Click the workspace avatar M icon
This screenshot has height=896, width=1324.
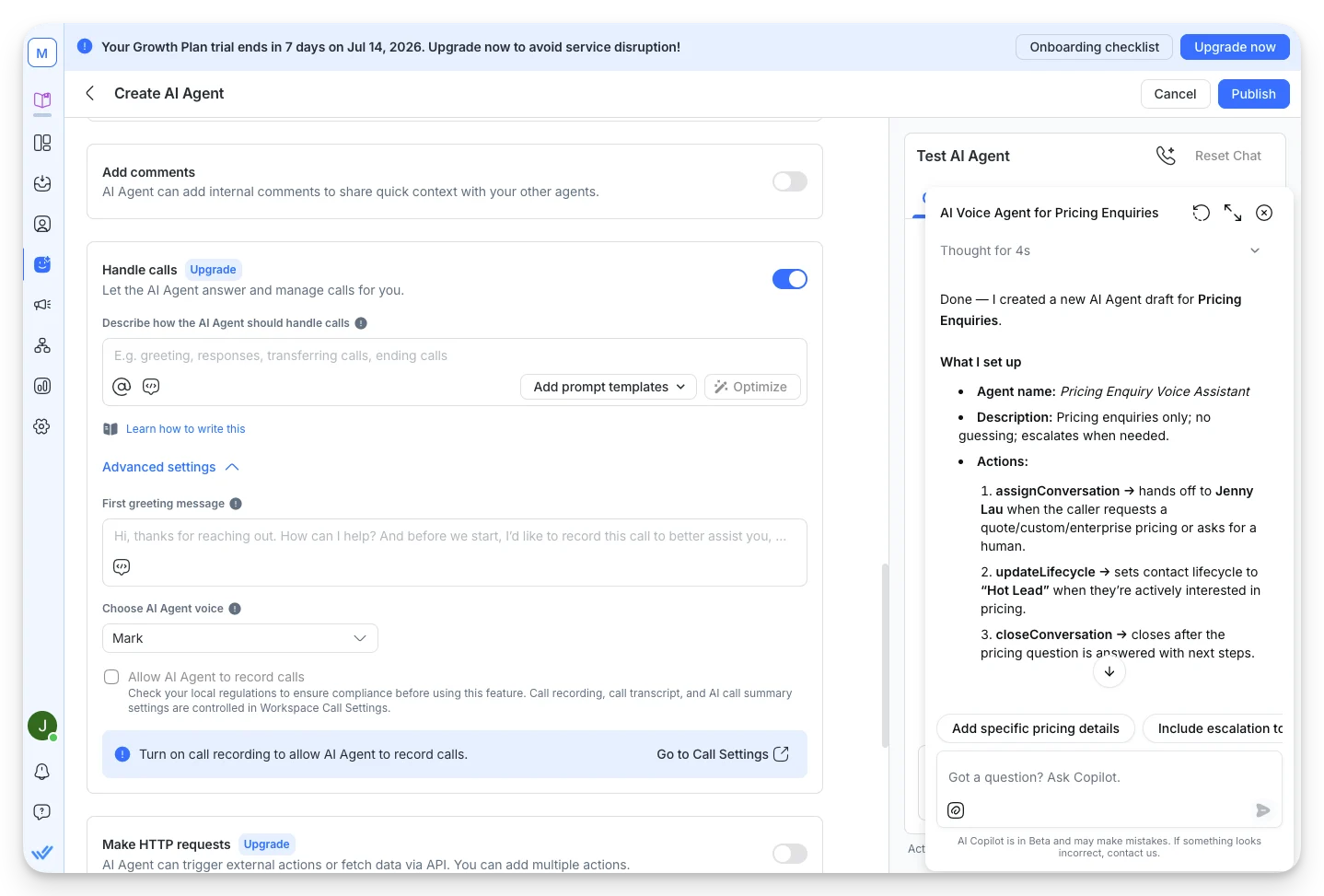(42, 53)
